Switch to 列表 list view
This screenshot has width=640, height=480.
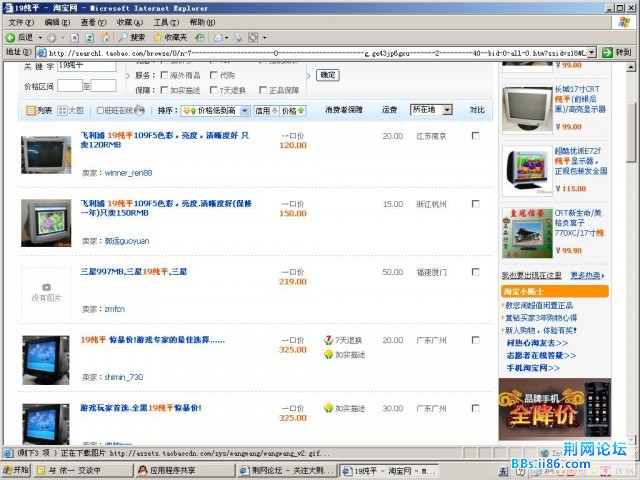click(39, 110)
